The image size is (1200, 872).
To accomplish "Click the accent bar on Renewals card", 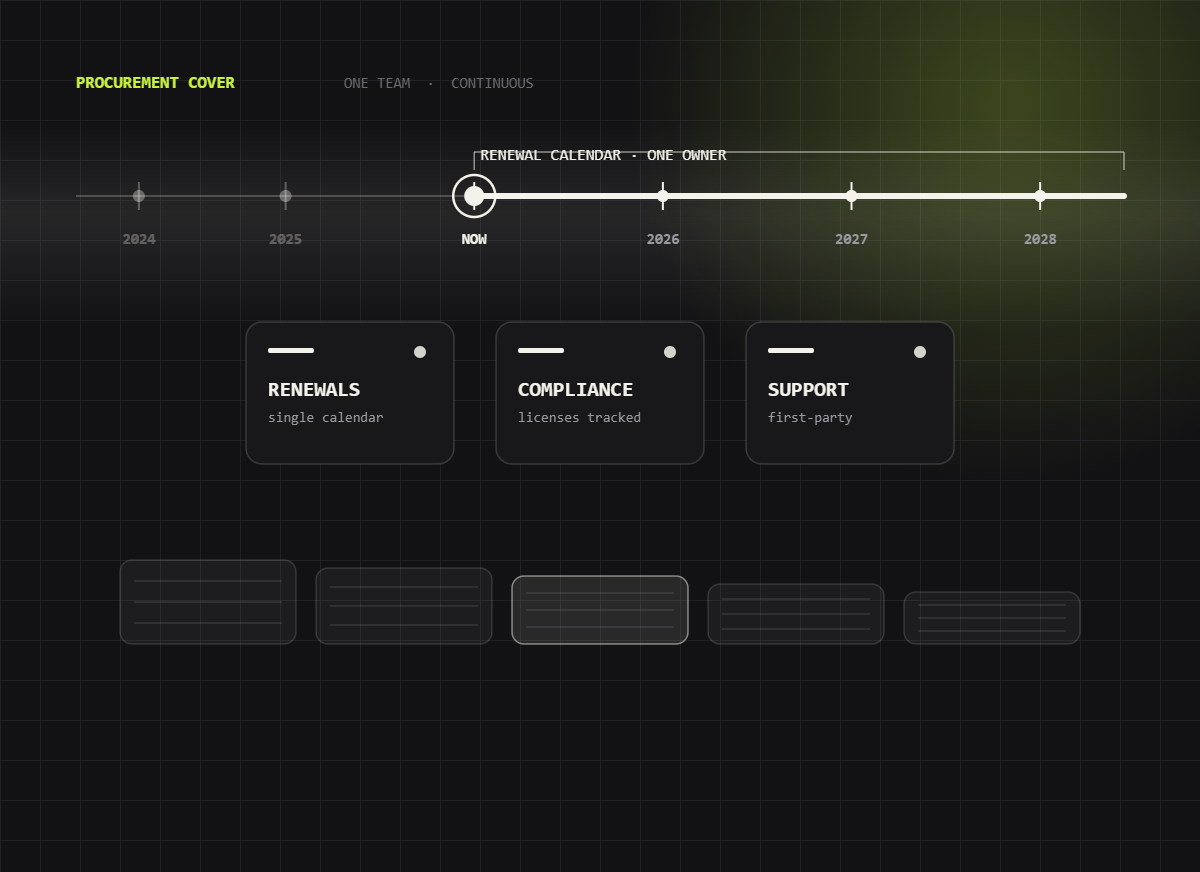I will (x=291, y=351).
